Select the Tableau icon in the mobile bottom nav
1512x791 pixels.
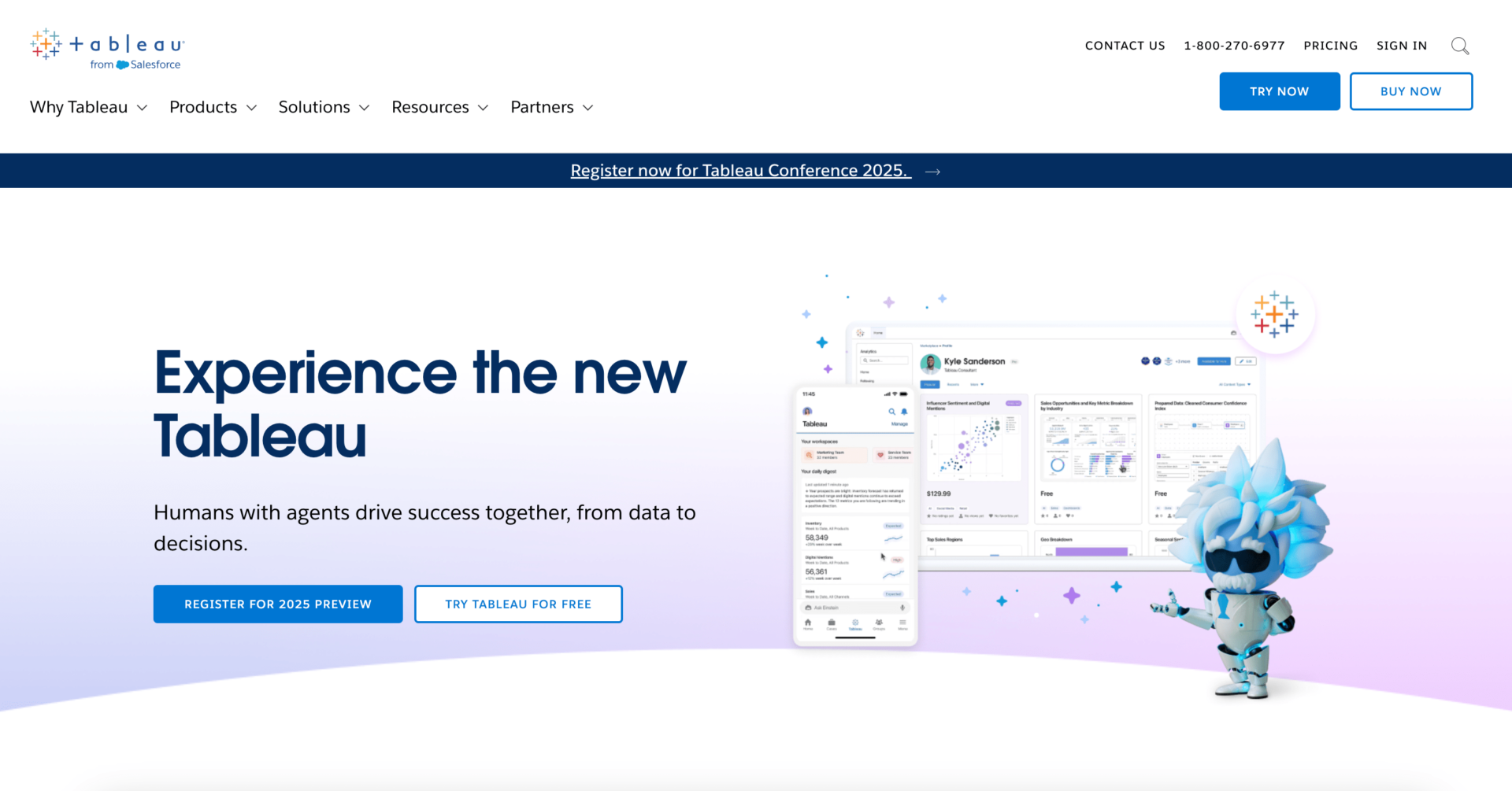pyautogui.click(x=856, y=622)
